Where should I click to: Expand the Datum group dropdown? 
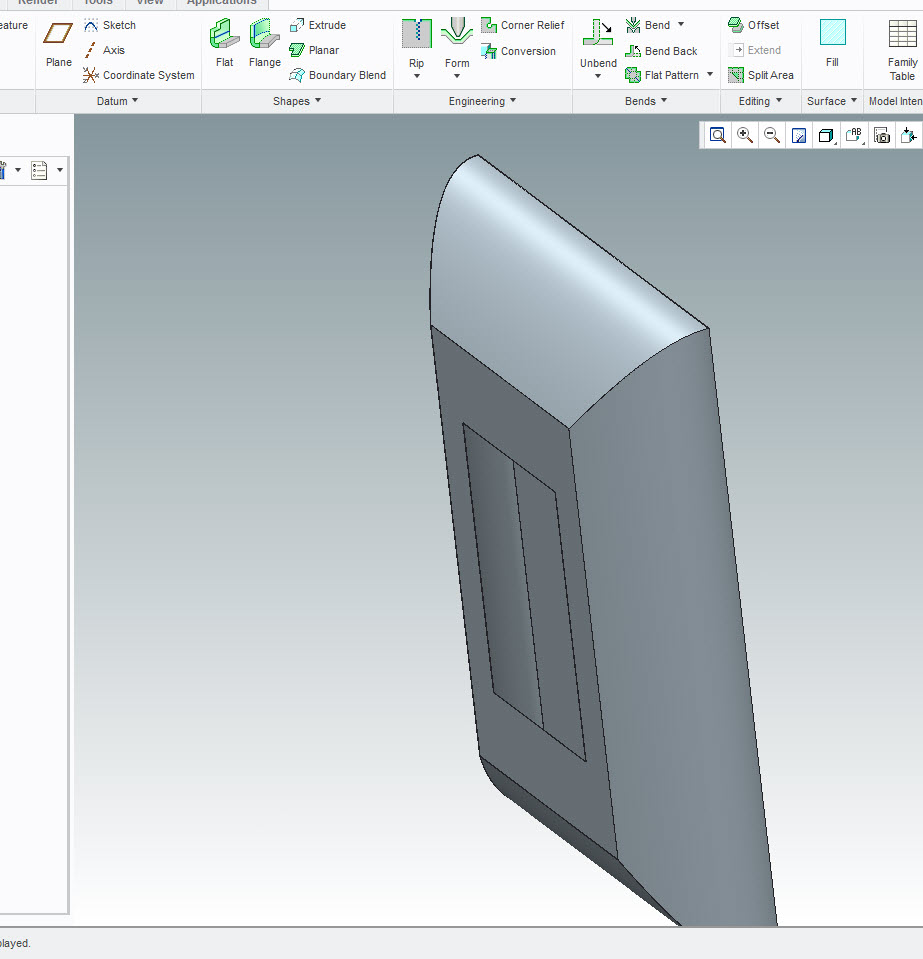(117, 101)
